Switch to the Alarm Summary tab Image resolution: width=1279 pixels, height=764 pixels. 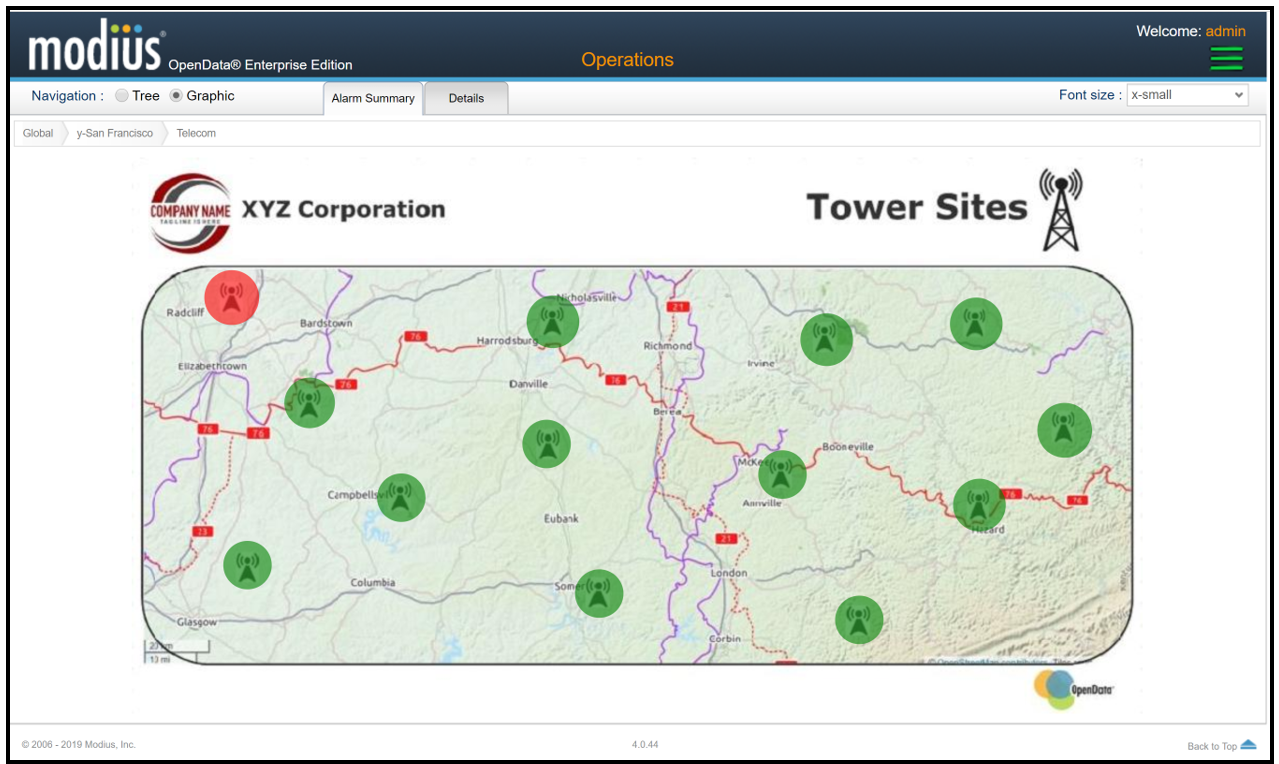click(x=373, y=98)
